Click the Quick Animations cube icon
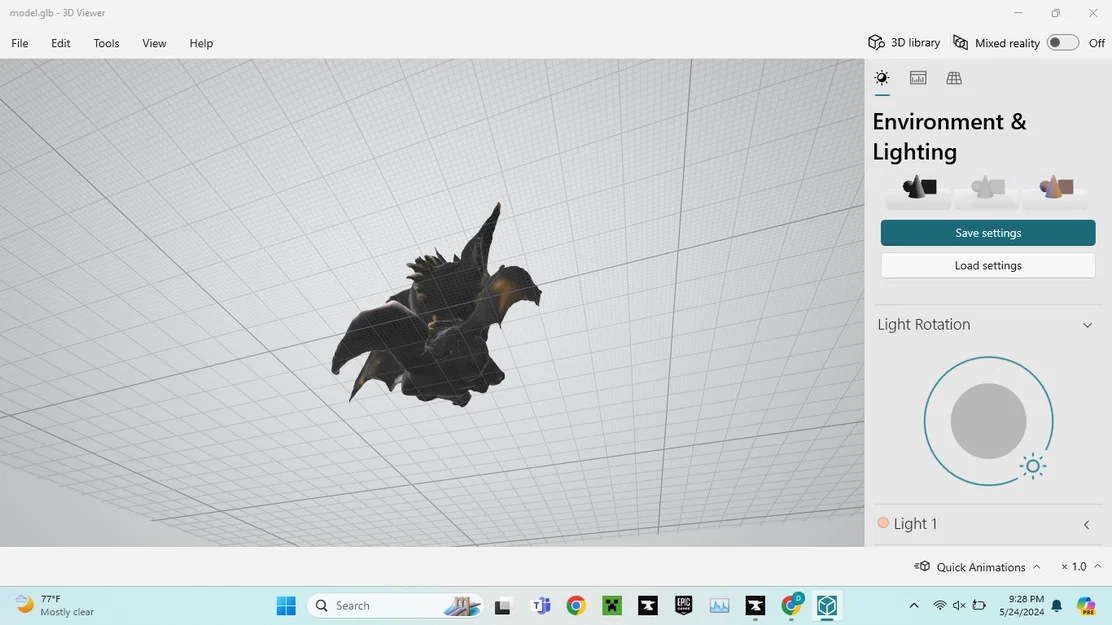 point(922,566)
